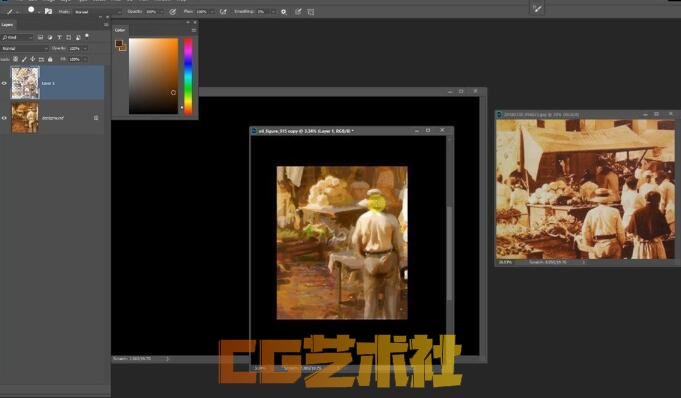Viewport: 681px width, 398px height.
Task: Open layer Opacity dropdown arrow
Action: point(85,48)
